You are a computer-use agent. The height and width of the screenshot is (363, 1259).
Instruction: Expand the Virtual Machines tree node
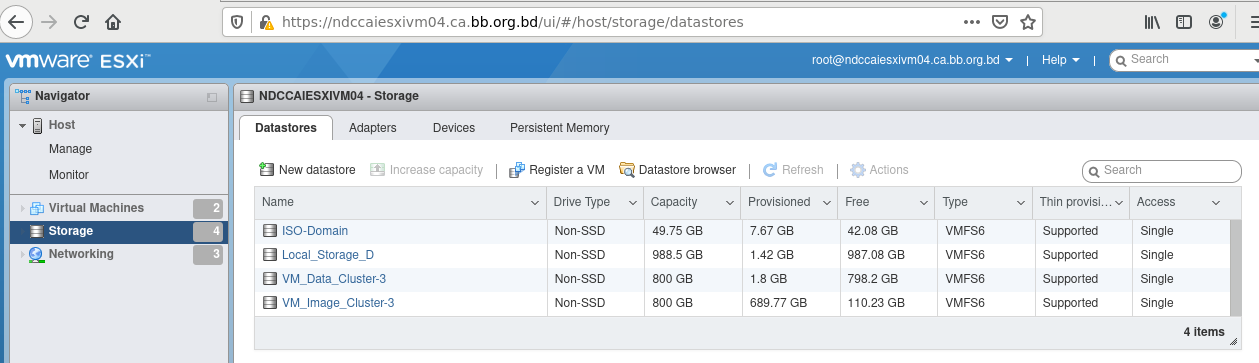[22, 208]
